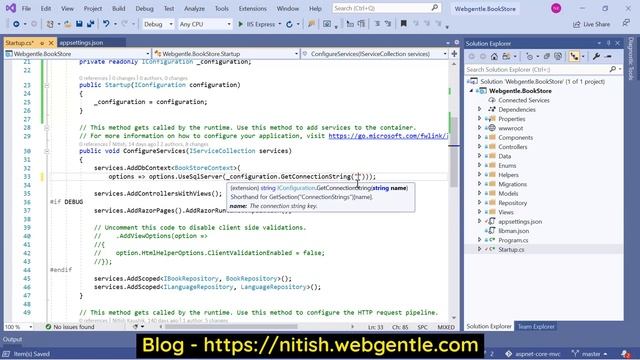Select Startup.cs in Solution Explorer
The image size is (640, 360).
511,249
